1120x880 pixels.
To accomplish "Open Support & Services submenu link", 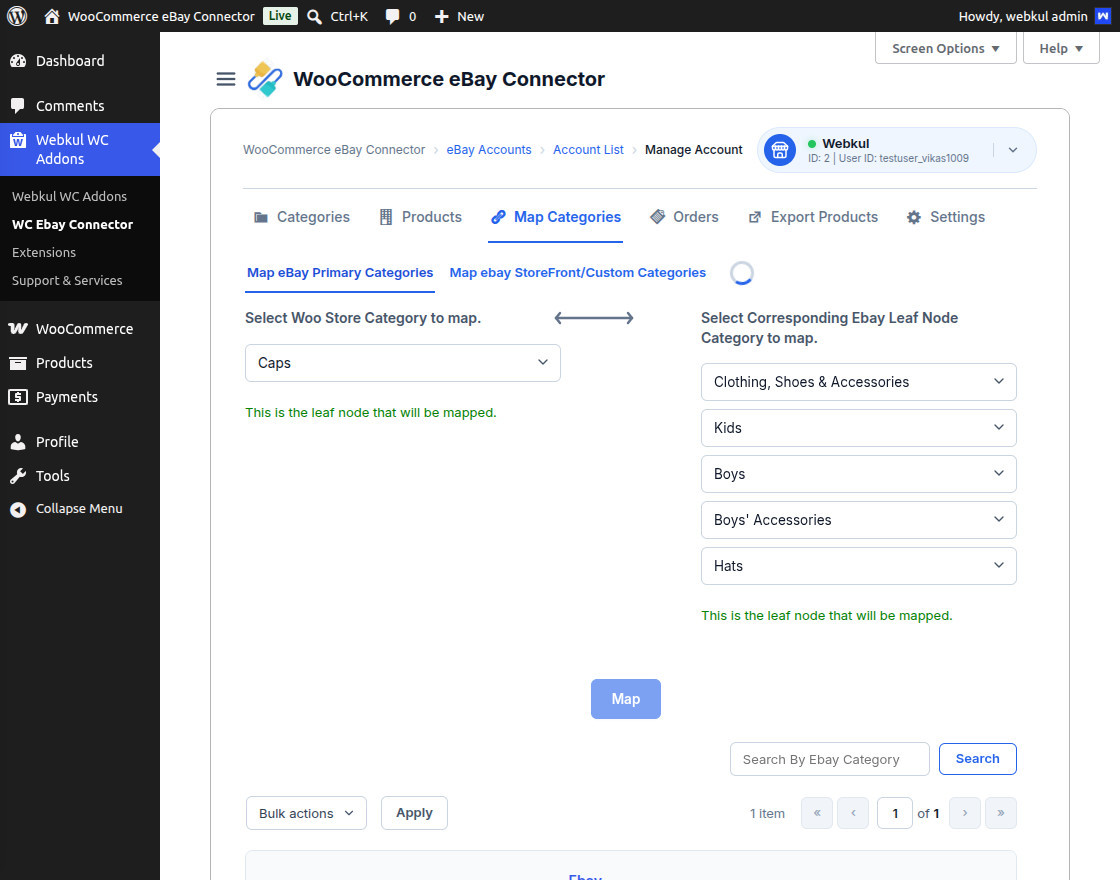I will tap(67, 281).
